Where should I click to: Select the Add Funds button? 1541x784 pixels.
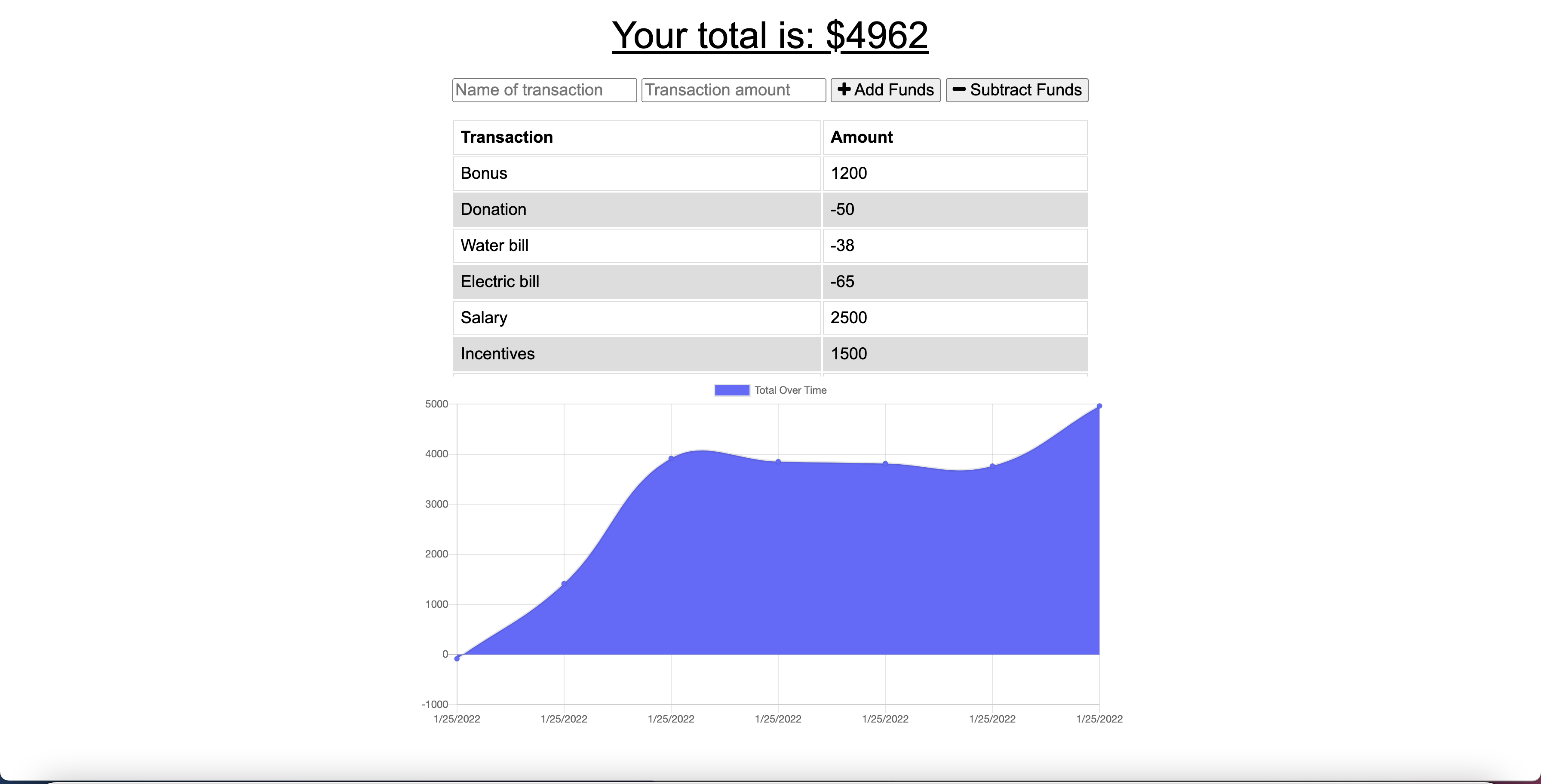tap(885, 90)
